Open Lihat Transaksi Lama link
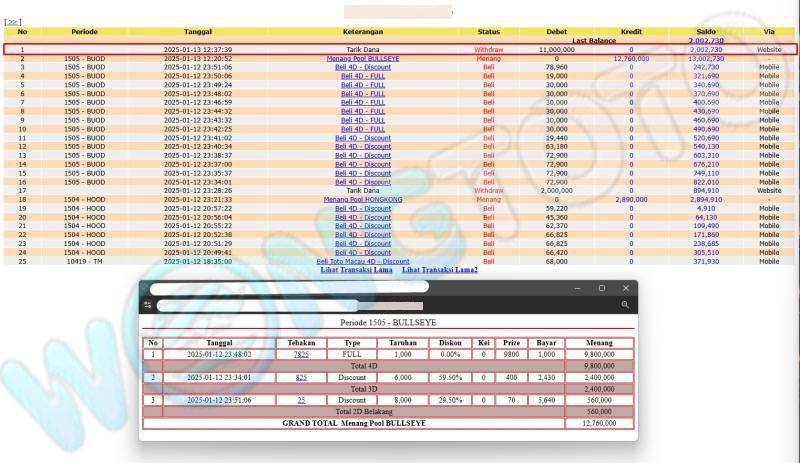800x463 pixels. coord(354,270)
